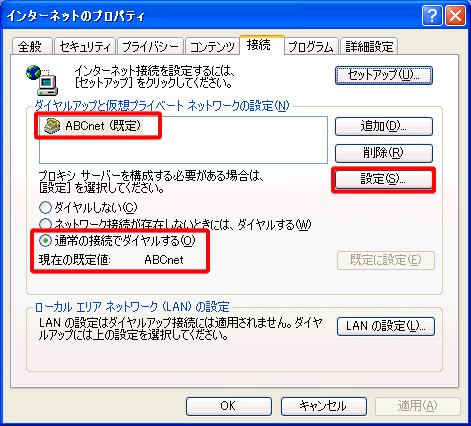Click the title bar help question mark
Screen dimensions: 471x426
(432, 15)
